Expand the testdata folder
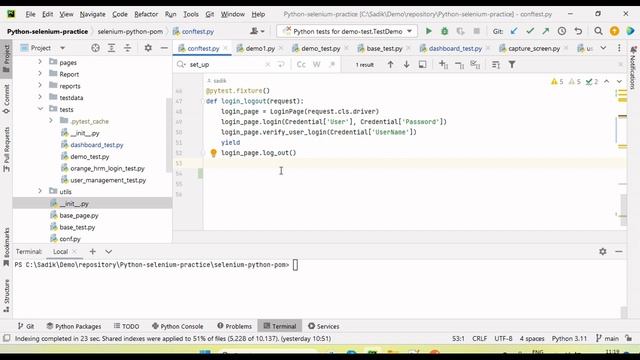640x360 pixels. 40,97
